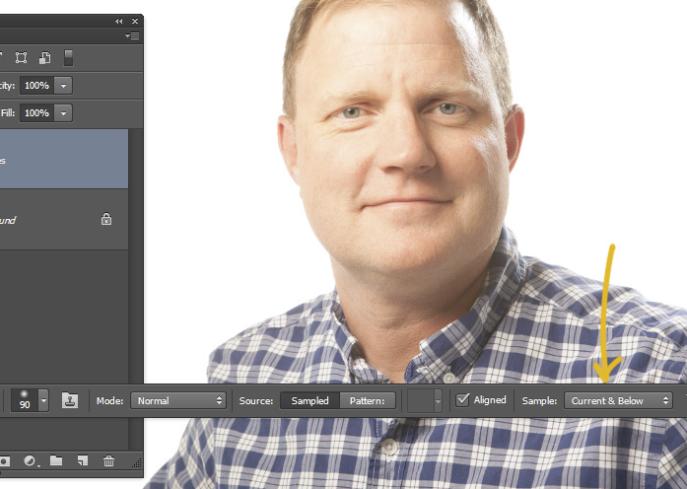This screenshot has width=687, height=489.
Task: Click the Background layer lock icon
Action: tap(106, 219)
